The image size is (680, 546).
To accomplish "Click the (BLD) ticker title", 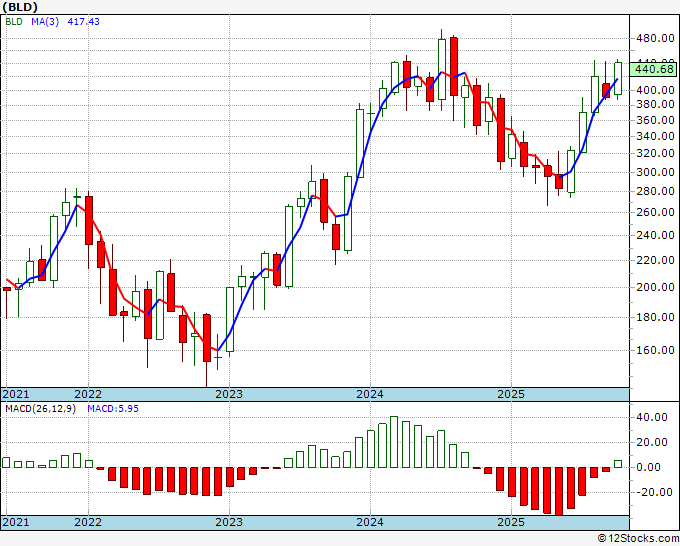I will point(20,7).
